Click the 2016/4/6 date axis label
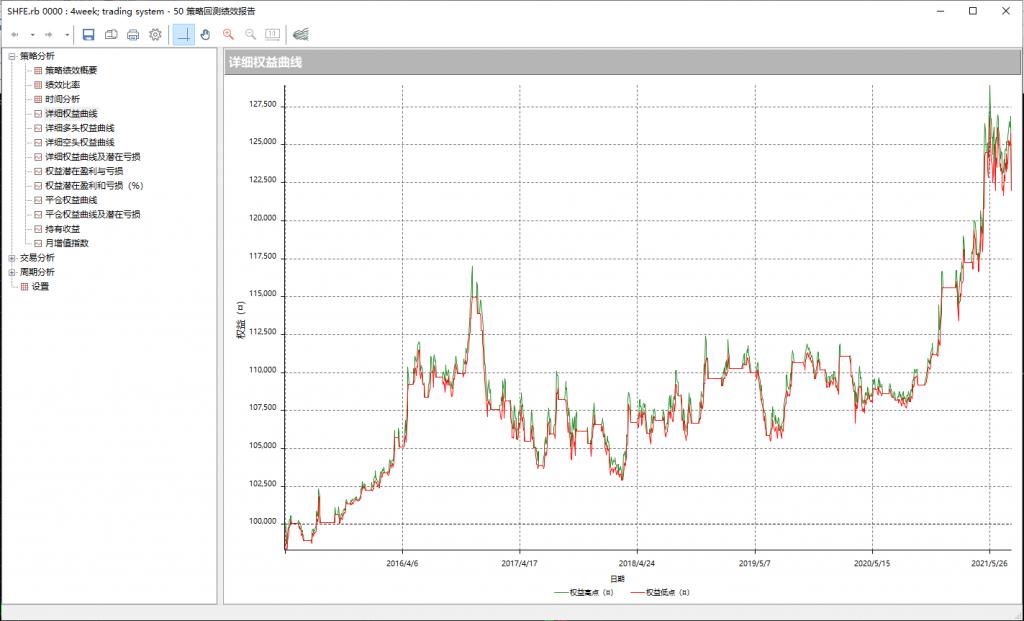The image size is (1024, 621). 402,563
